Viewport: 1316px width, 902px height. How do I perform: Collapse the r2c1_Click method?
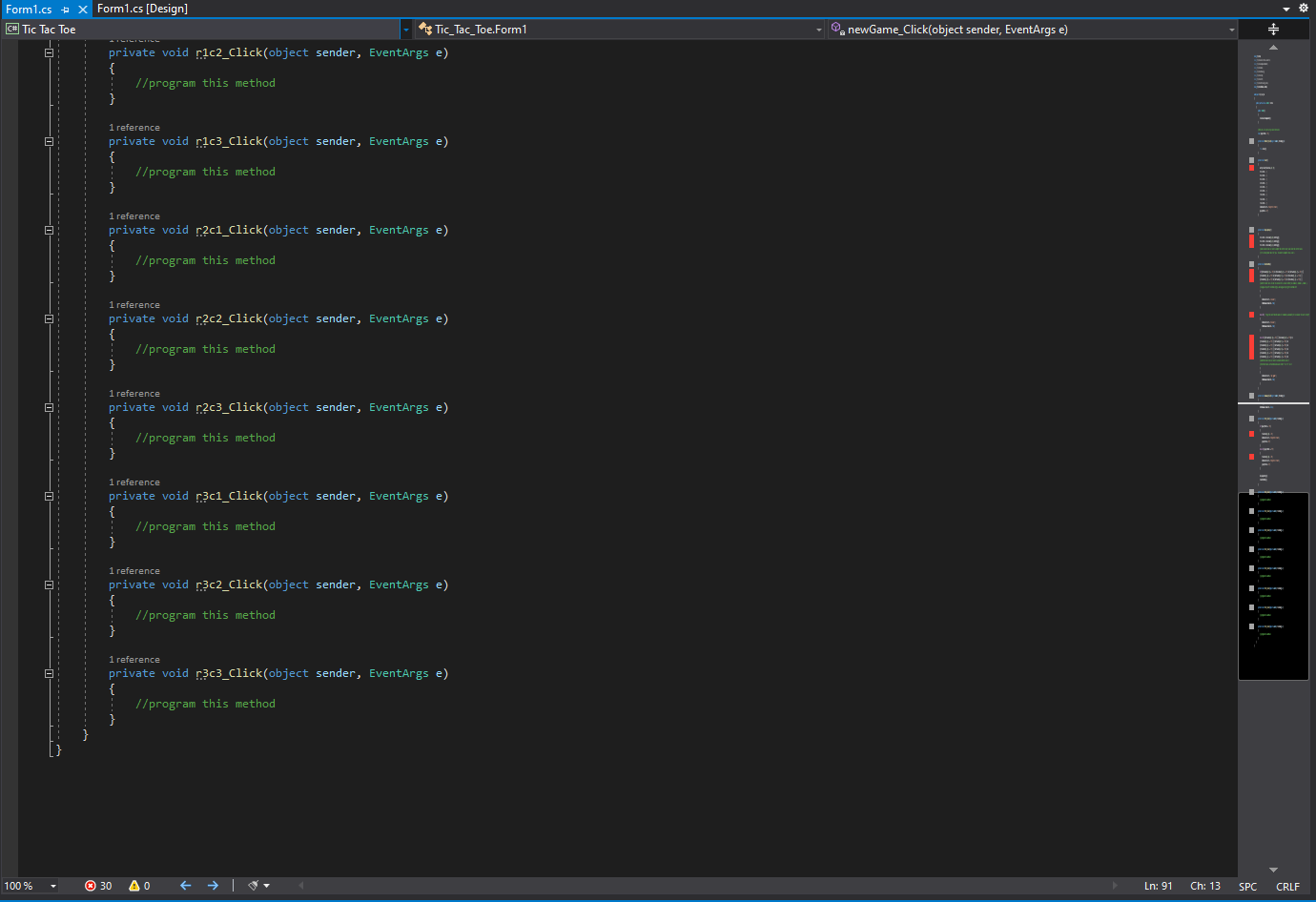pos(49,230)
